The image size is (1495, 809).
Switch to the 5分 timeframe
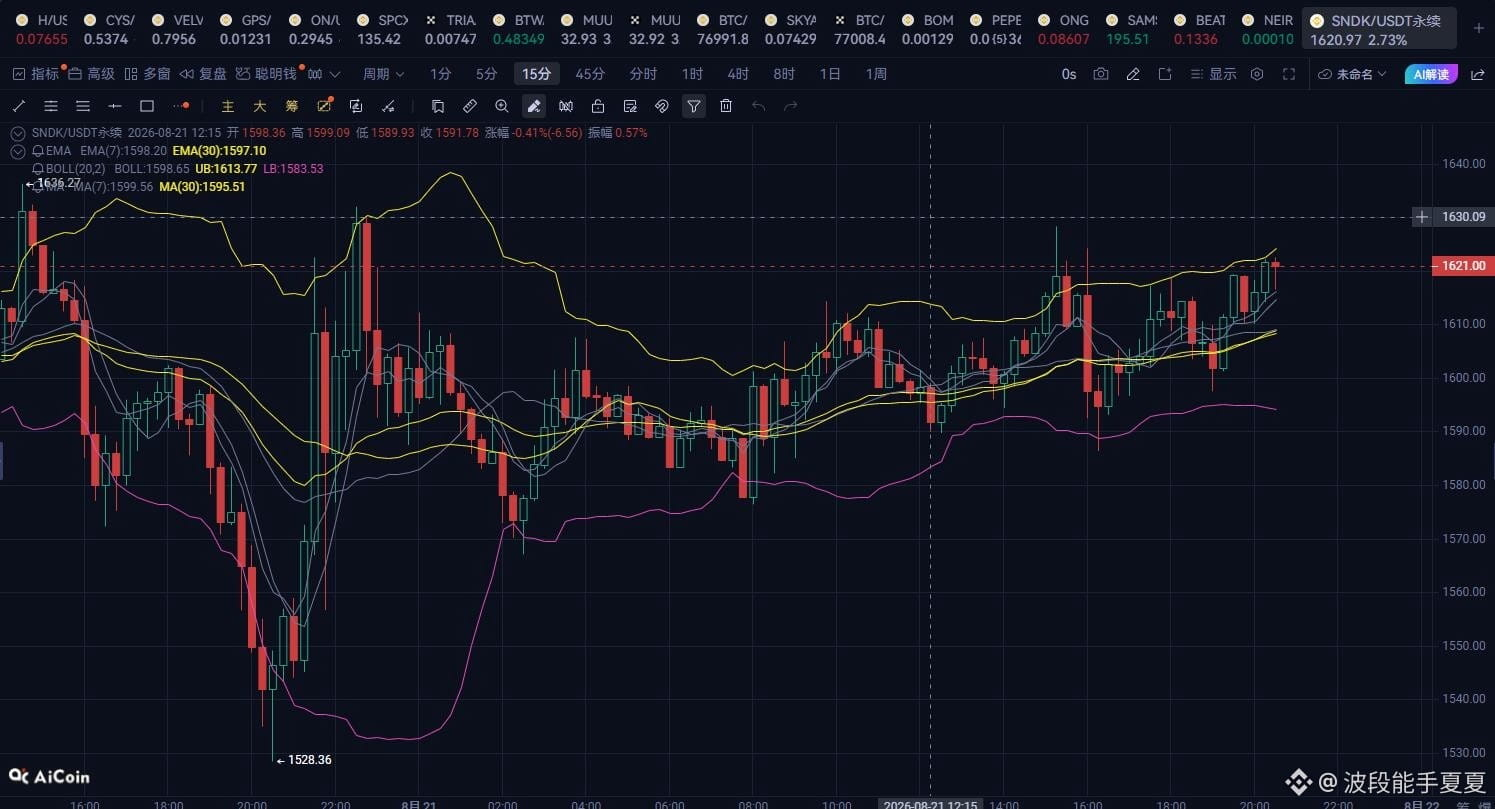pyautogui.click(x=486, y=74)
